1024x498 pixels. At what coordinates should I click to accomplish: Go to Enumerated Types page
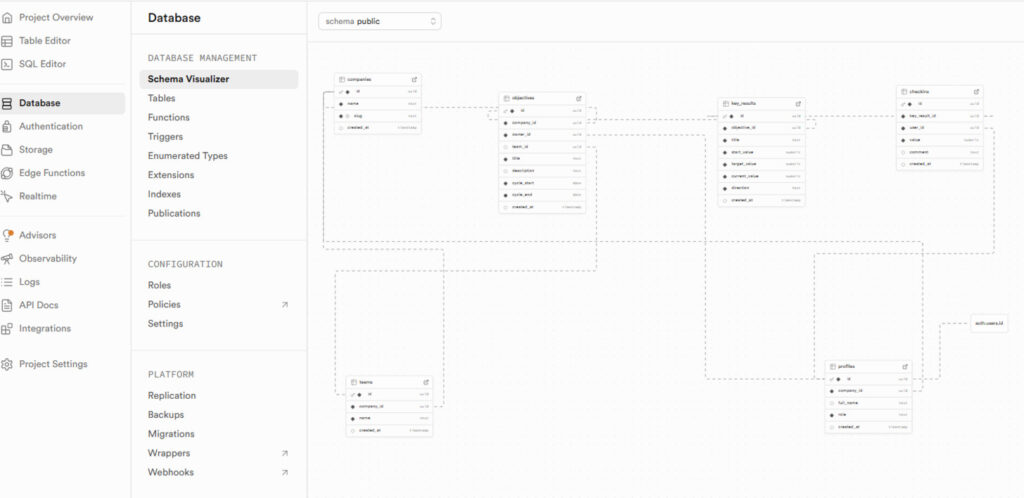coord(187,156)
